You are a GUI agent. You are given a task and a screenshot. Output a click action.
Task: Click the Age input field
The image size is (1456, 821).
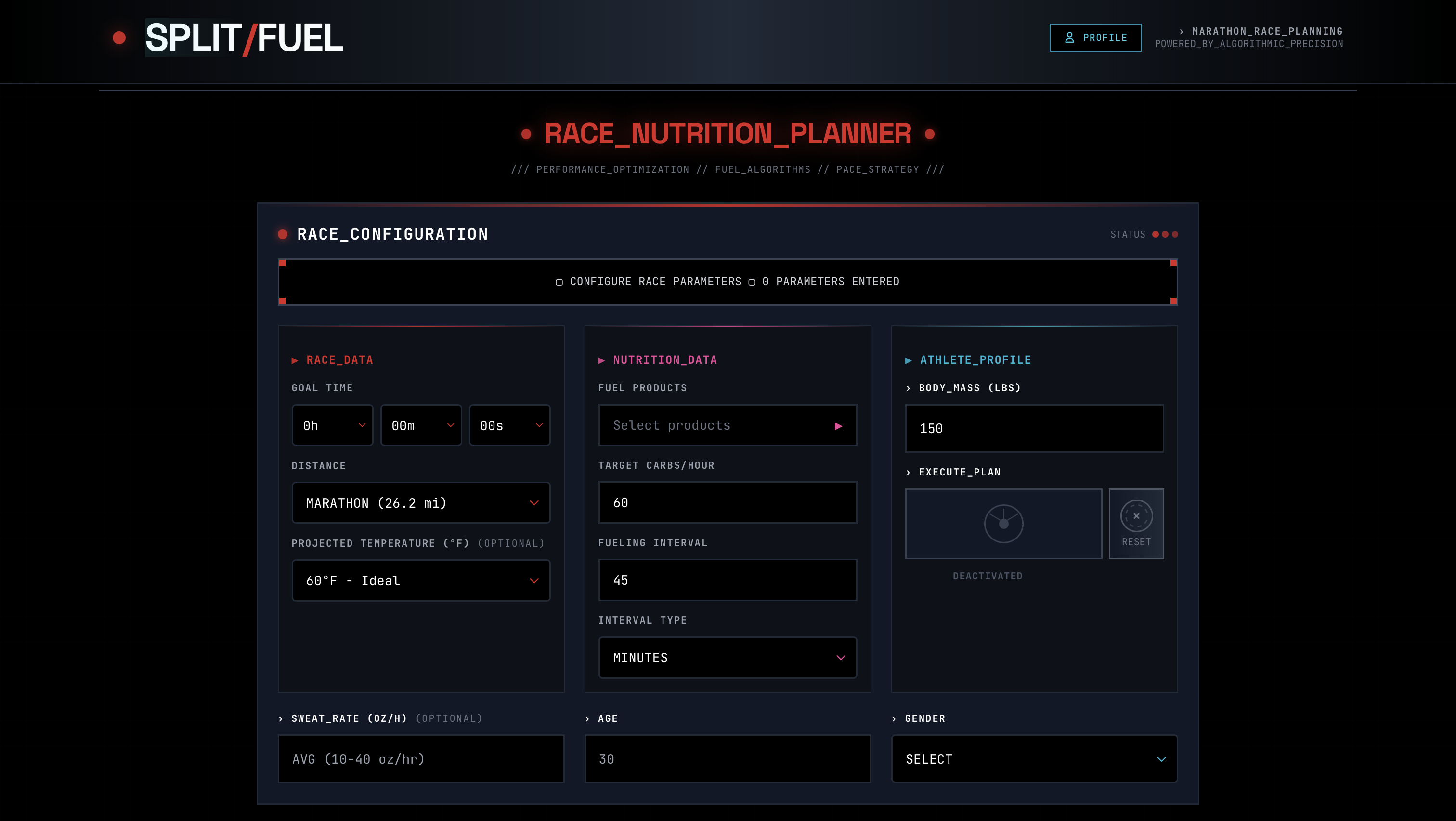[x=728, y=759]
